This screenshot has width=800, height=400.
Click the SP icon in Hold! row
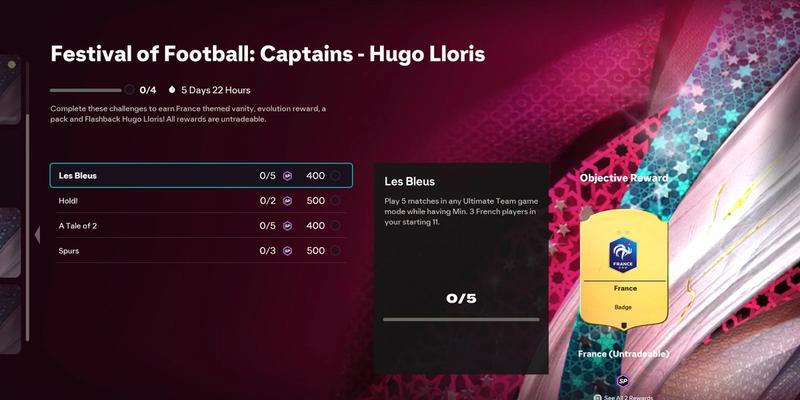point(287,201)
